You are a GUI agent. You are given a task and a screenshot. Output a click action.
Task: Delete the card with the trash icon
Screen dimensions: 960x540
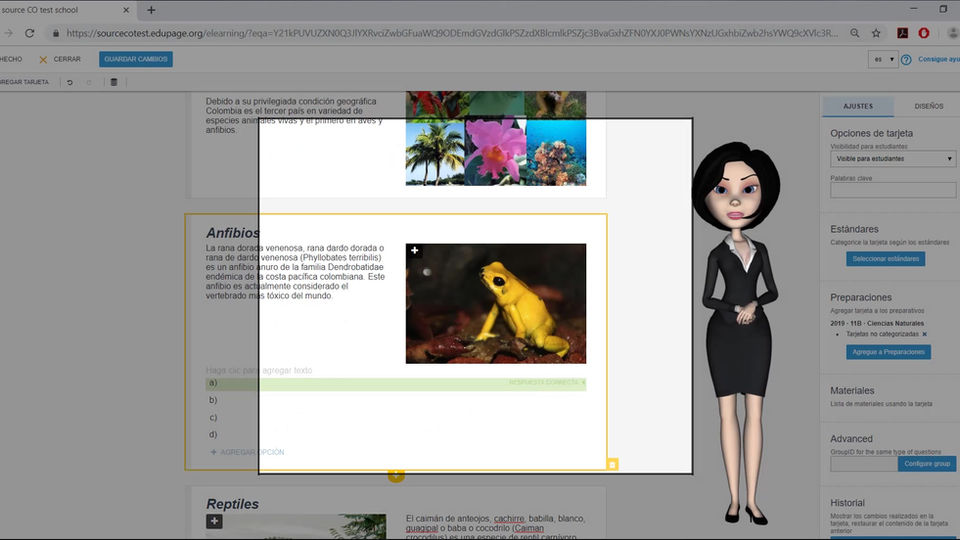pos(114,82)
